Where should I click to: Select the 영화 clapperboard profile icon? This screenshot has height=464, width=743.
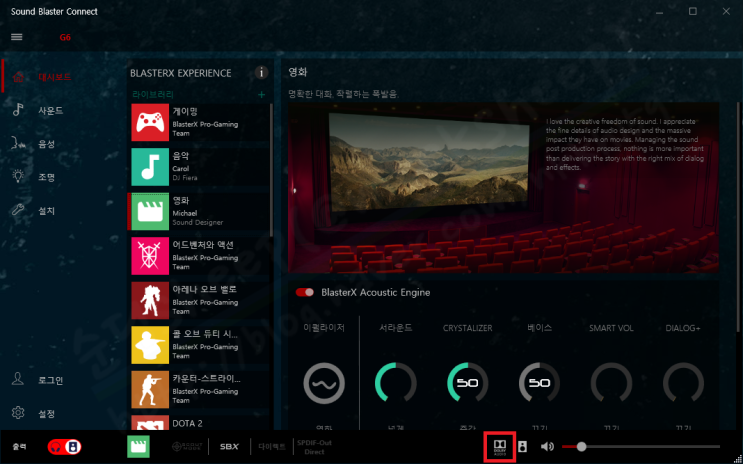point(150,211)
